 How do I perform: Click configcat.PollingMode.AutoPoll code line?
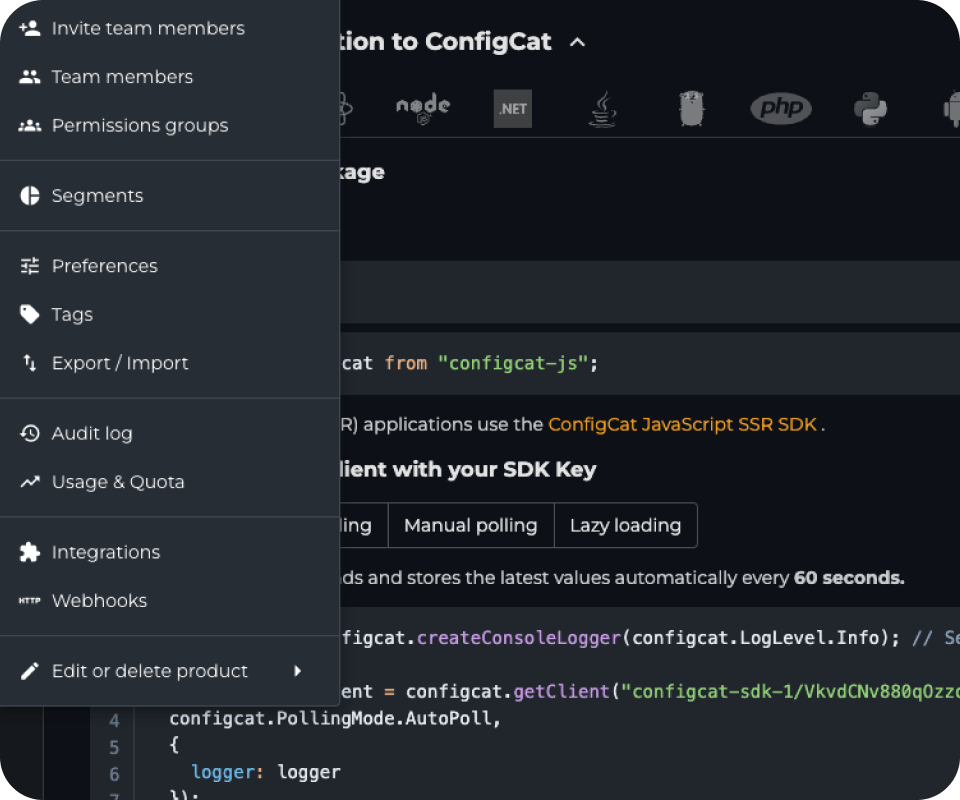[335, 718]
